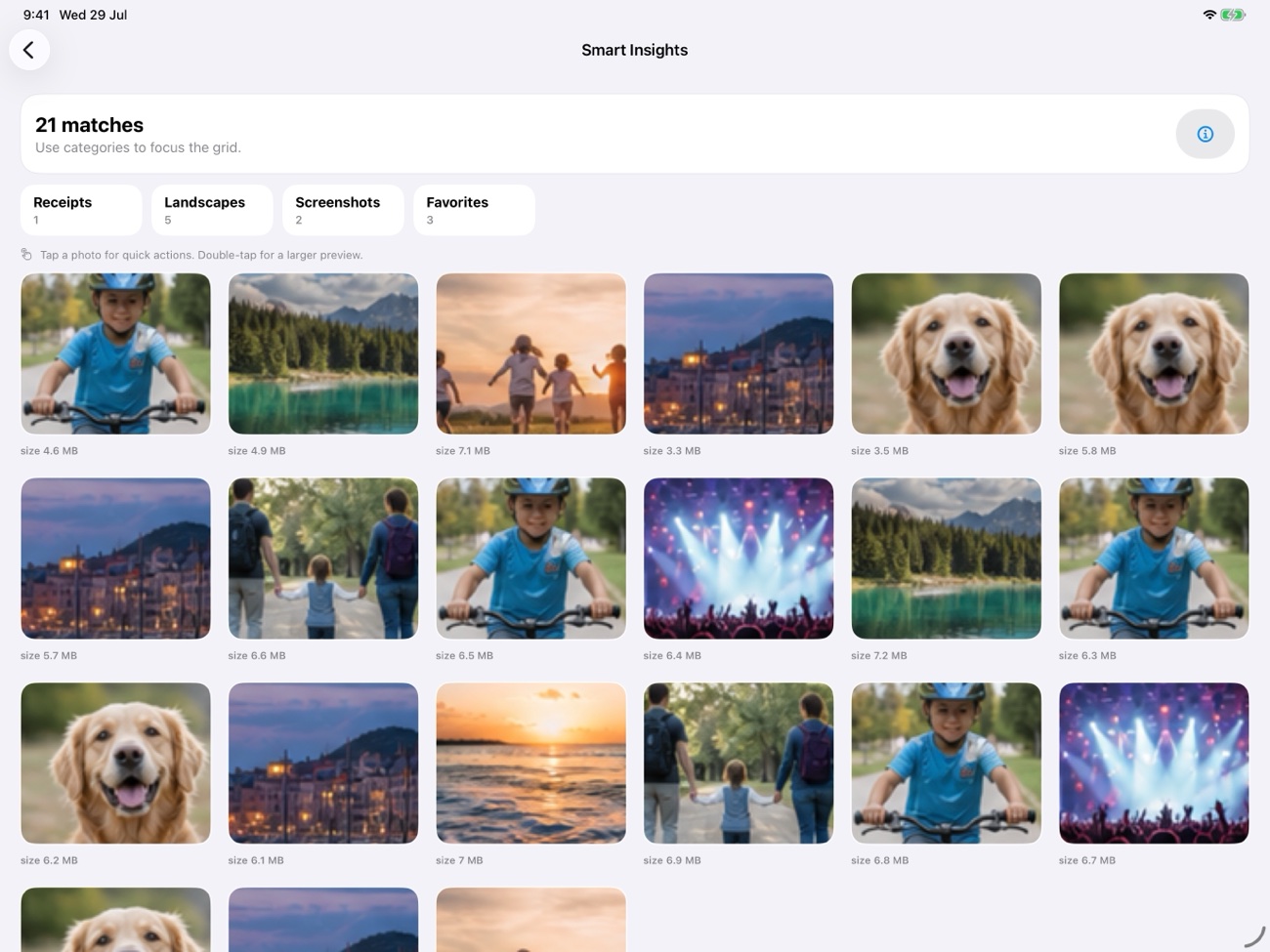The width and height of the screenshot is (1270, 952).
Task: Click the "size 6.2 MB" caption
Action: pos(49,861)
